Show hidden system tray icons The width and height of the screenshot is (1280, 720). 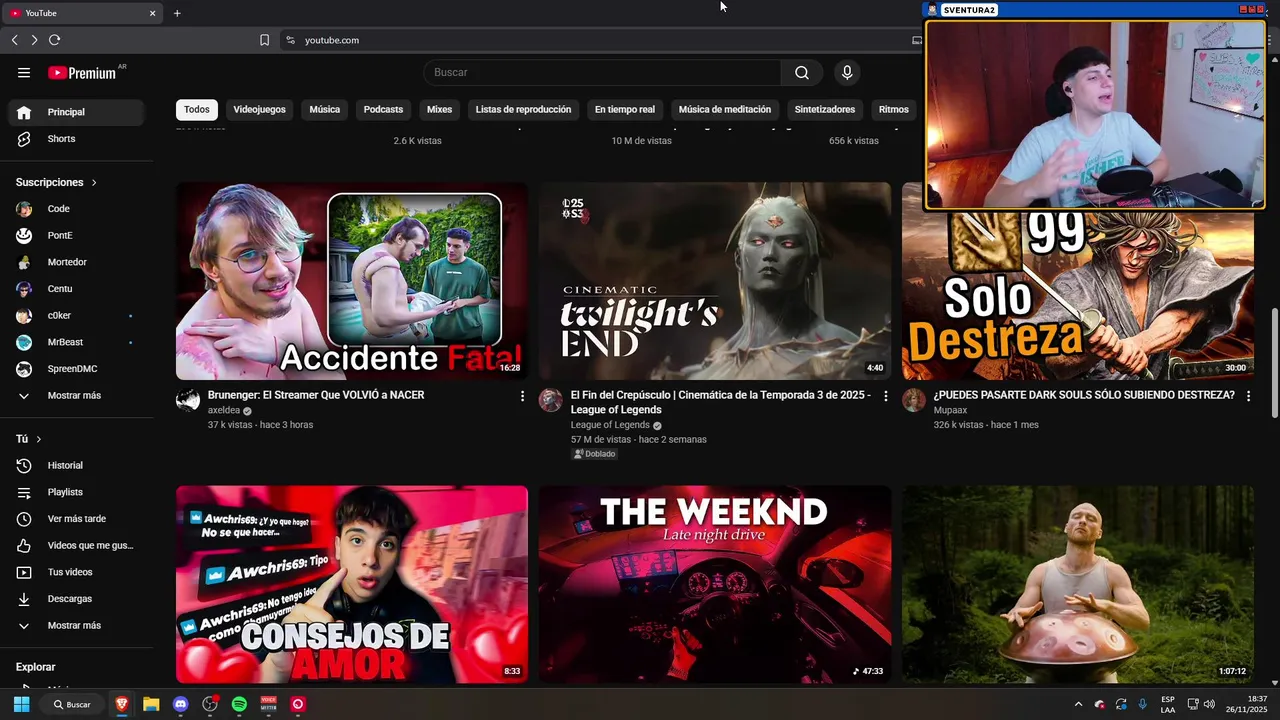1078,704
